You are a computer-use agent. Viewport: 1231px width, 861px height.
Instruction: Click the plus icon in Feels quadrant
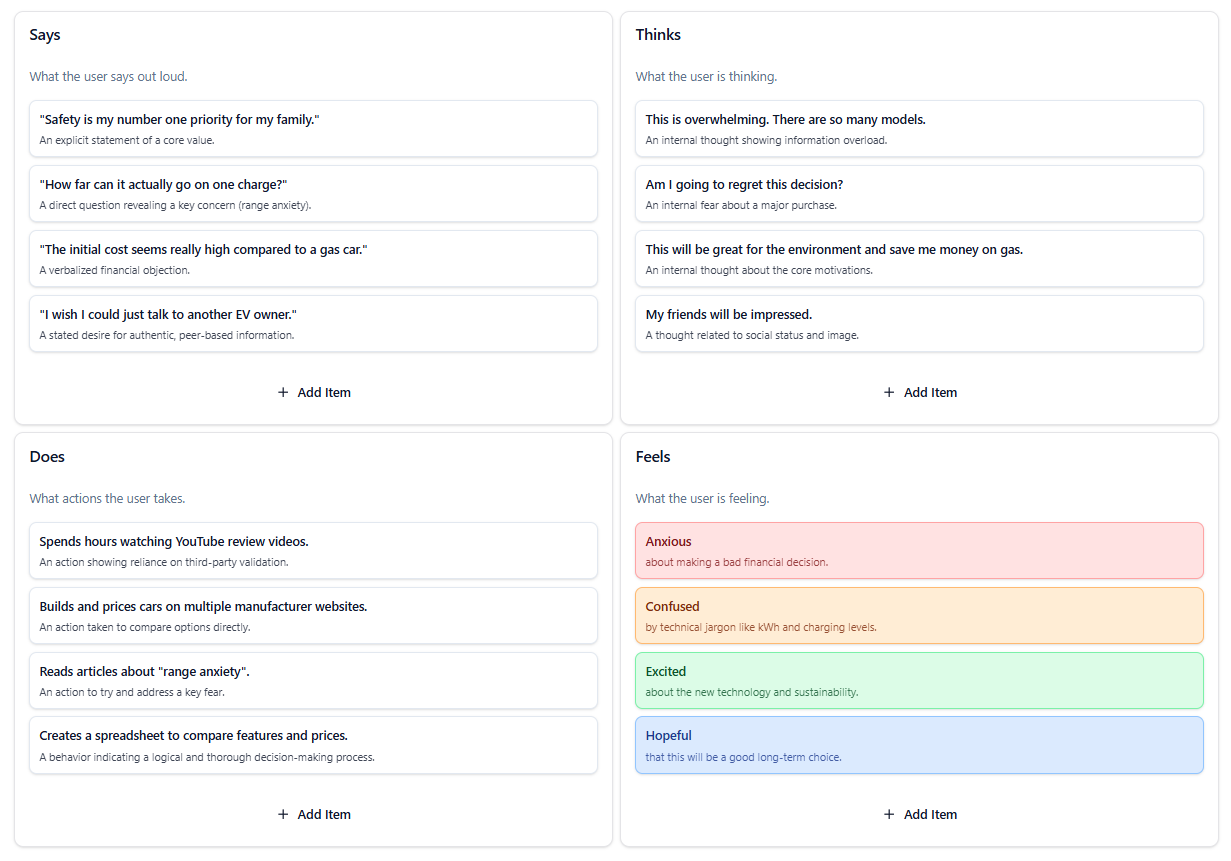(x=889, y=815)
